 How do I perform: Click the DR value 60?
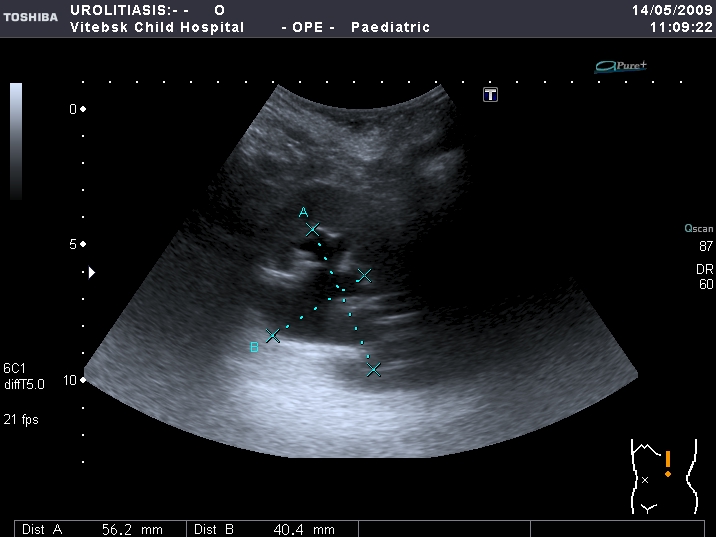(705, 285)
